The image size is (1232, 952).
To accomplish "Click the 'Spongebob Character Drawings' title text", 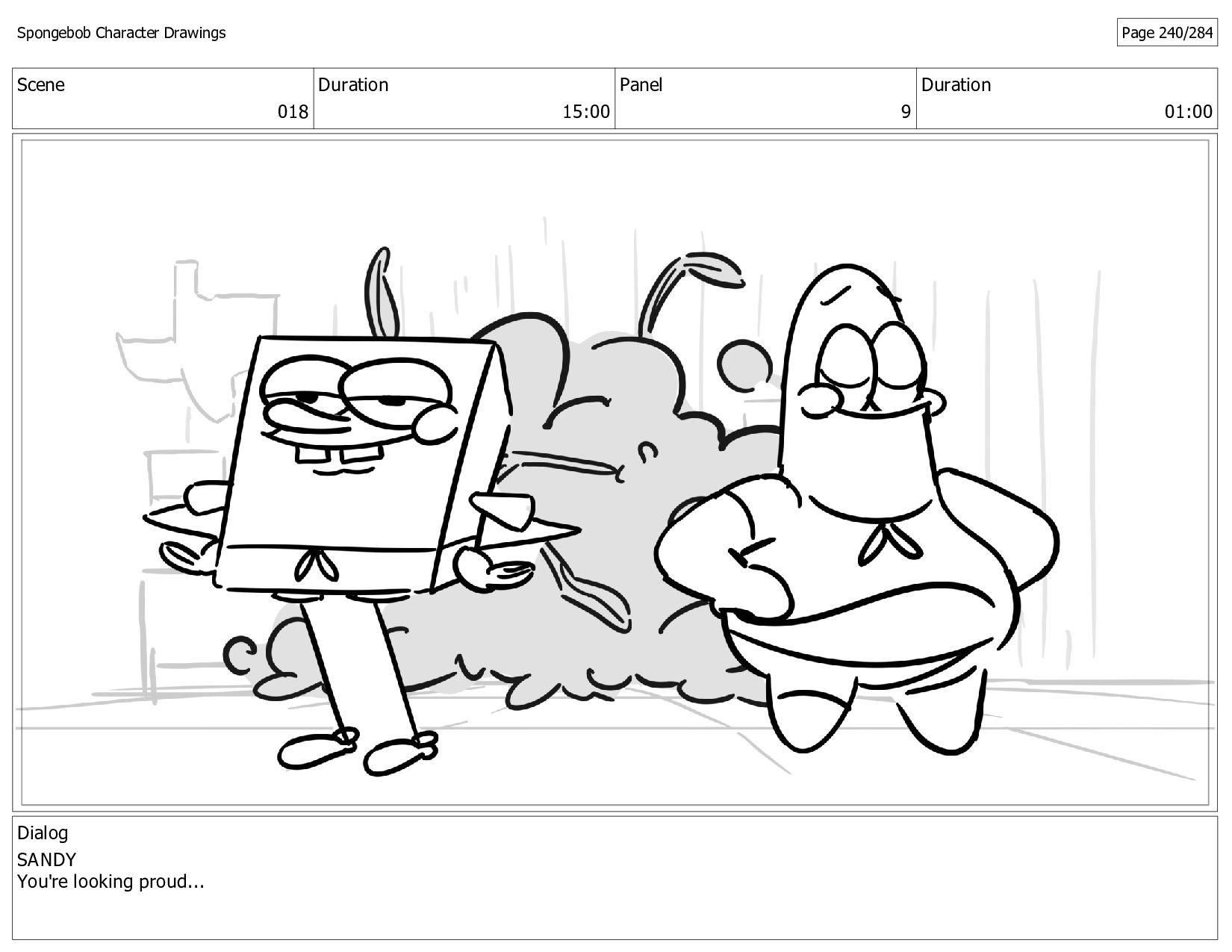I will (x=121, y=33).
